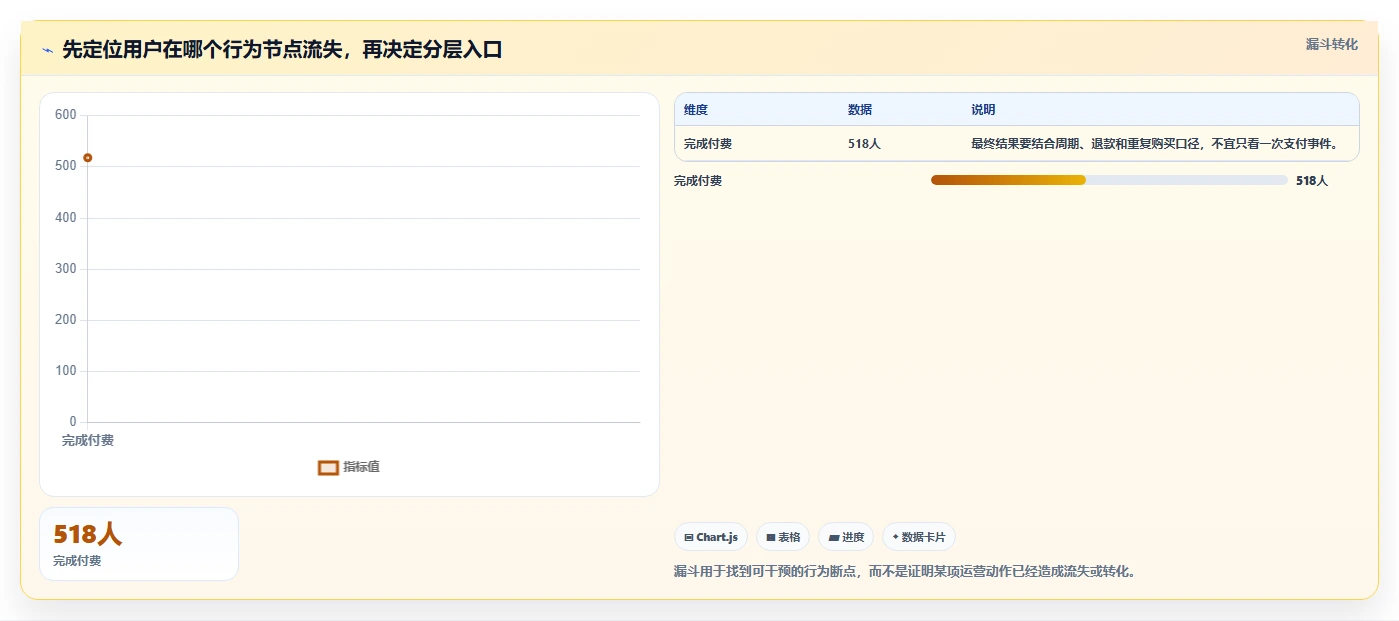
Task: Select the Chart.js chip
Action: pyautogui.click(x=711, y=537)
